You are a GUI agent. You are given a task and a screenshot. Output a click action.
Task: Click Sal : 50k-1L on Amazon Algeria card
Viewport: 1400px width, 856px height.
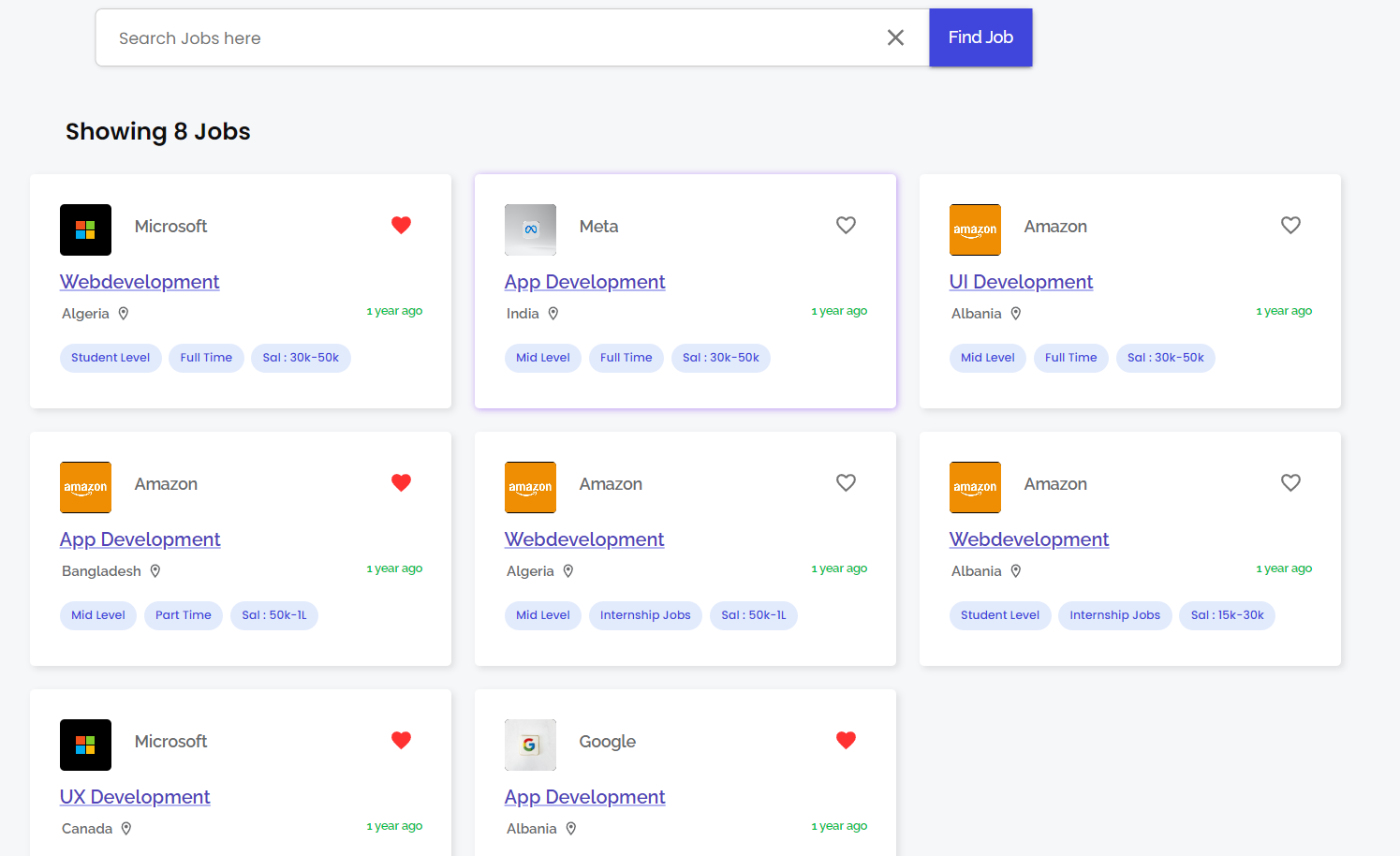(754, 615)
